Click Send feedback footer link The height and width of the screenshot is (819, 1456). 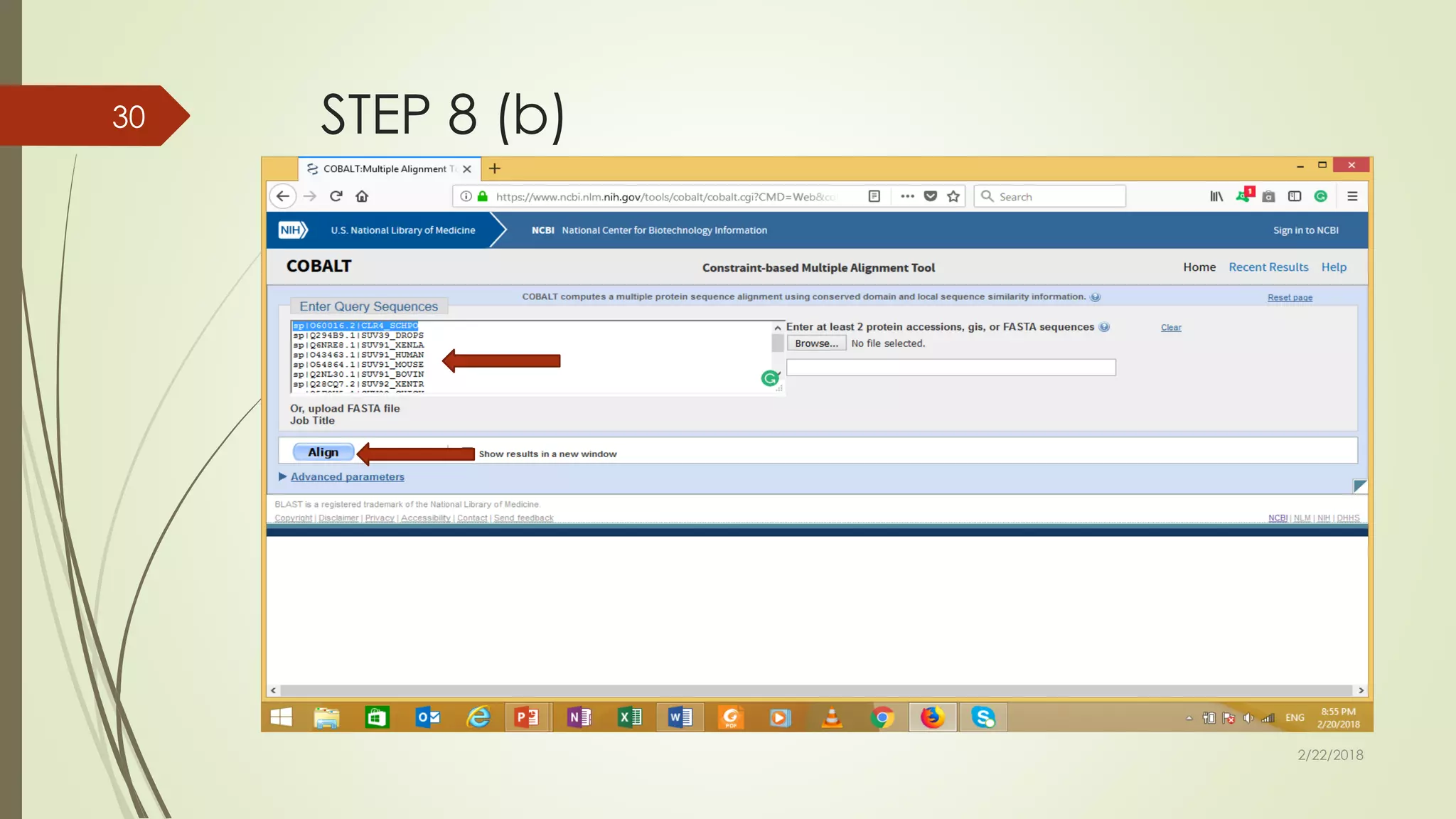tap(523, 518)
